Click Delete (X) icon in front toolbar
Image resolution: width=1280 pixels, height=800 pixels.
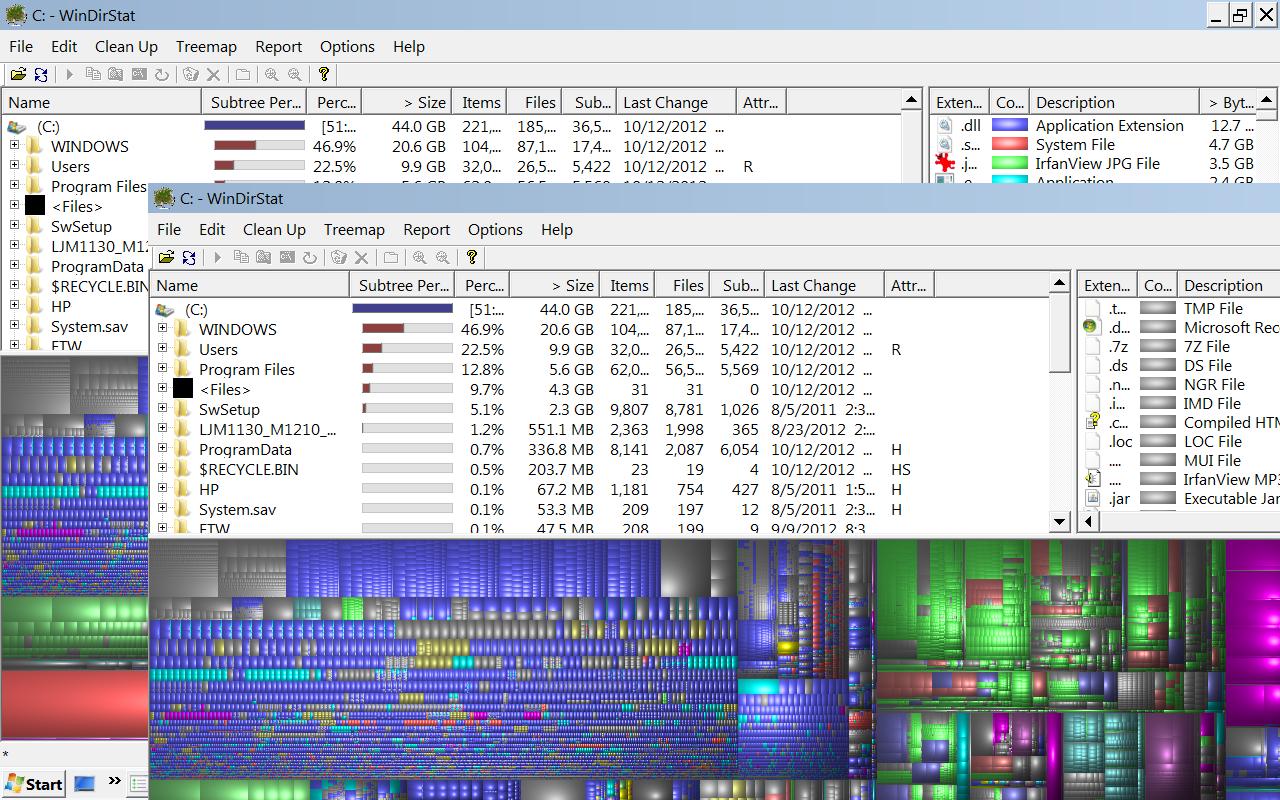tap(362, 257)
